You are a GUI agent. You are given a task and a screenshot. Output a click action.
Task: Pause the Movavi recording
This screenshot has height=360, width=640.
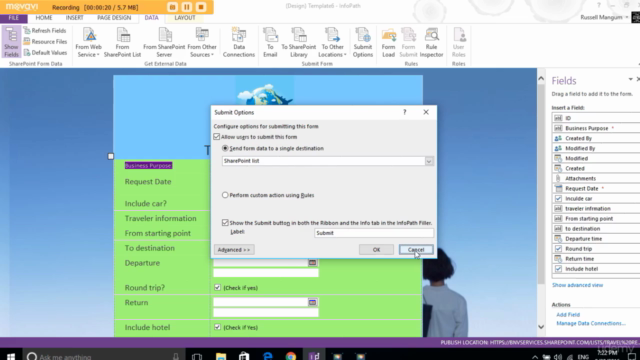tap(187, 7)
